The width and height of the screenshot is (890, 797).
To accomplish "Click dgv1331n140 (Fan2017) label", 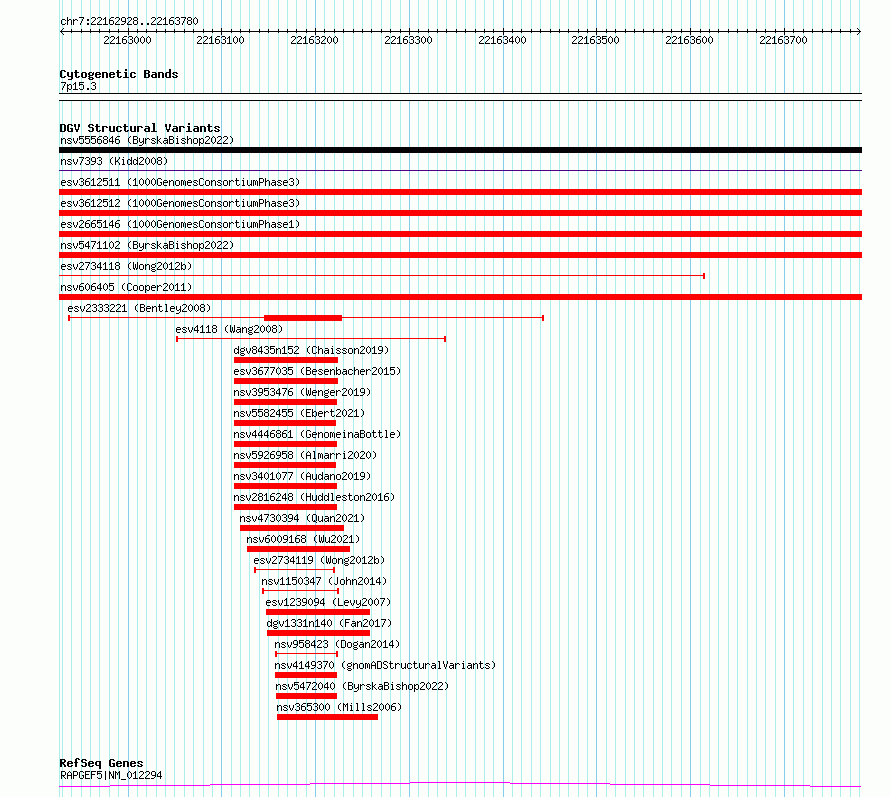I will tap(329, 623).
